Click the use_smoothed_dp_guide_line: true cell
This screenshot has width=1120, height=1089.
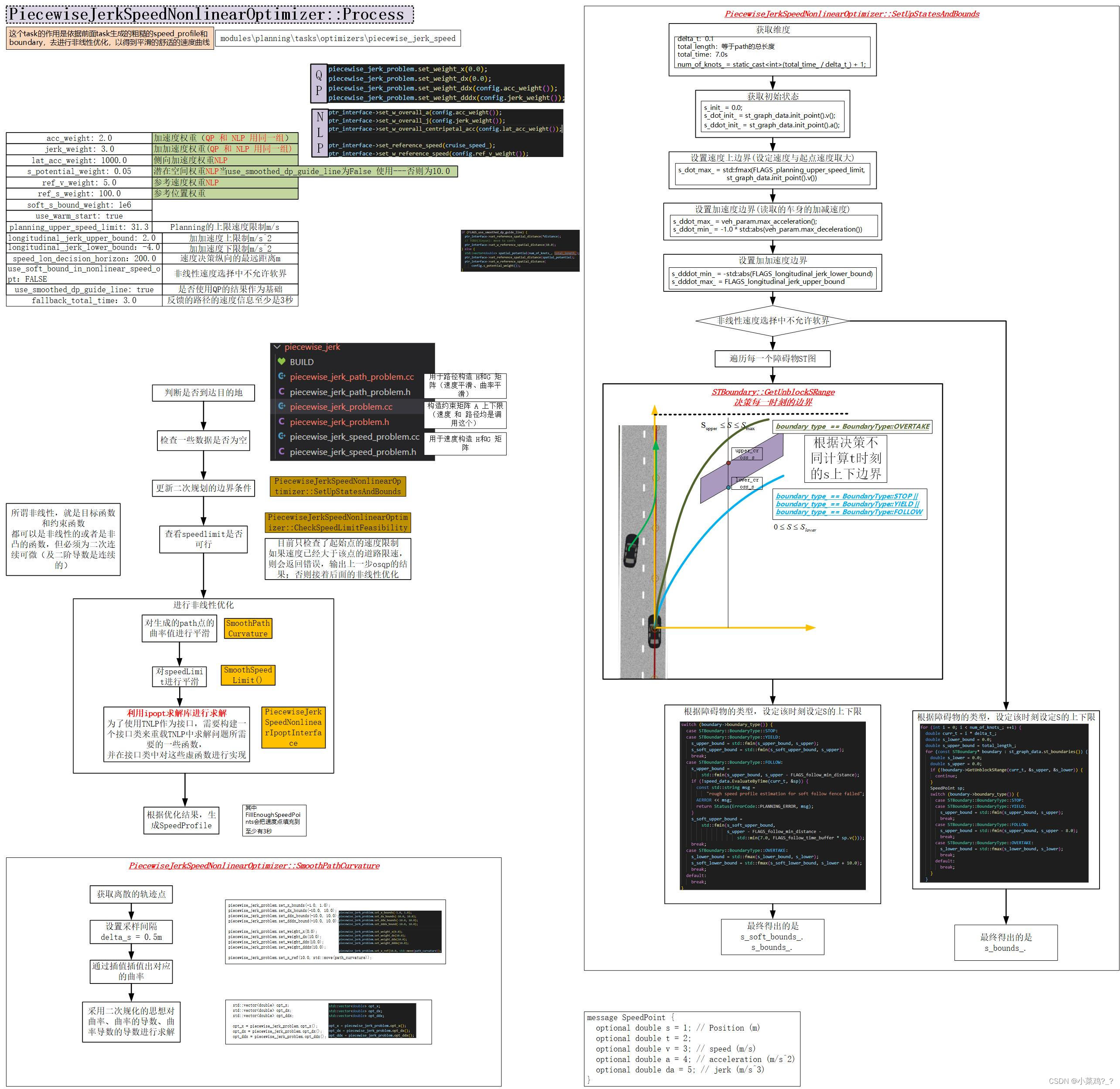(x=84, y=290)
